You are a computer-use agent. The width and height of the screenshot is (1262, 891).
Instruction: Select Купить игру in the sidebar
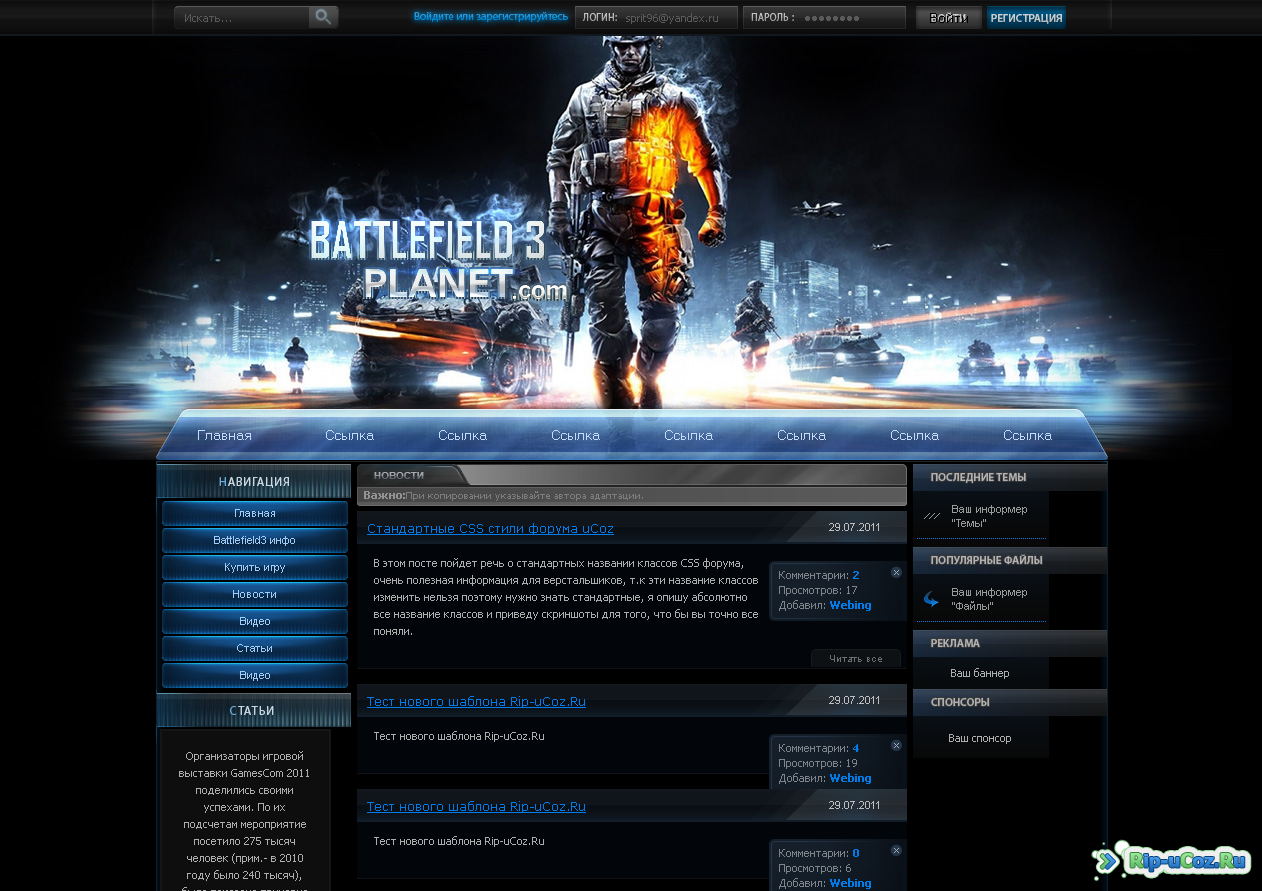255,567
